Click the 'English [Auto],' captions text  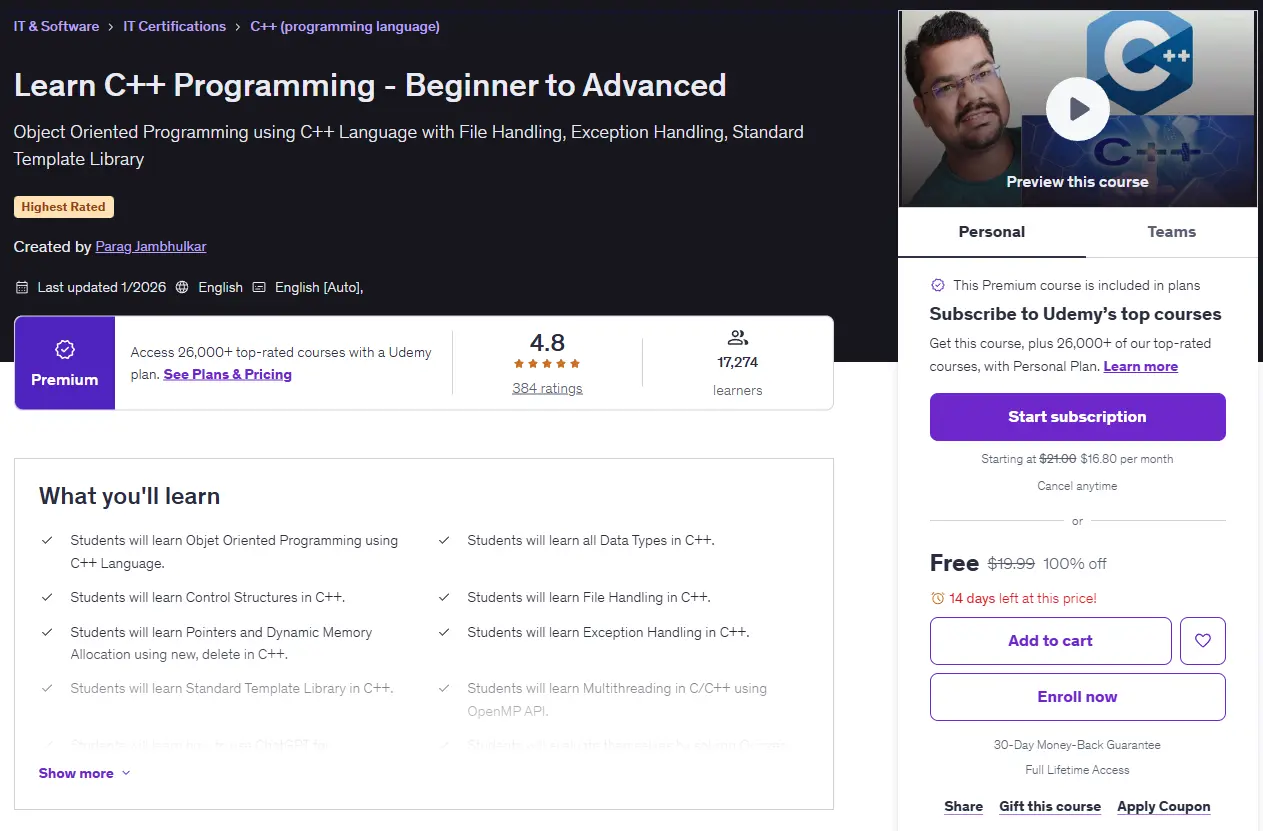click(x=319, y=287)
